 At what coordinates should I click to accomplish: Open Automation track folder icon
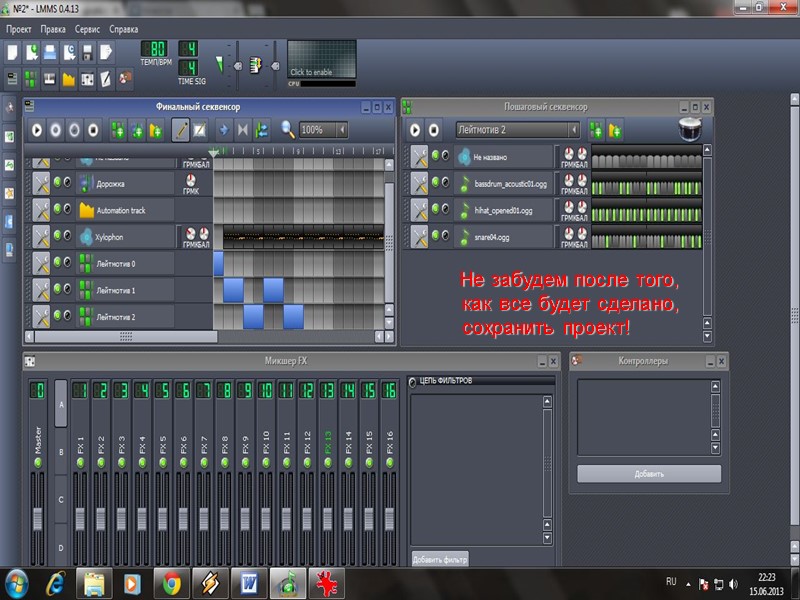click(86, 210)
